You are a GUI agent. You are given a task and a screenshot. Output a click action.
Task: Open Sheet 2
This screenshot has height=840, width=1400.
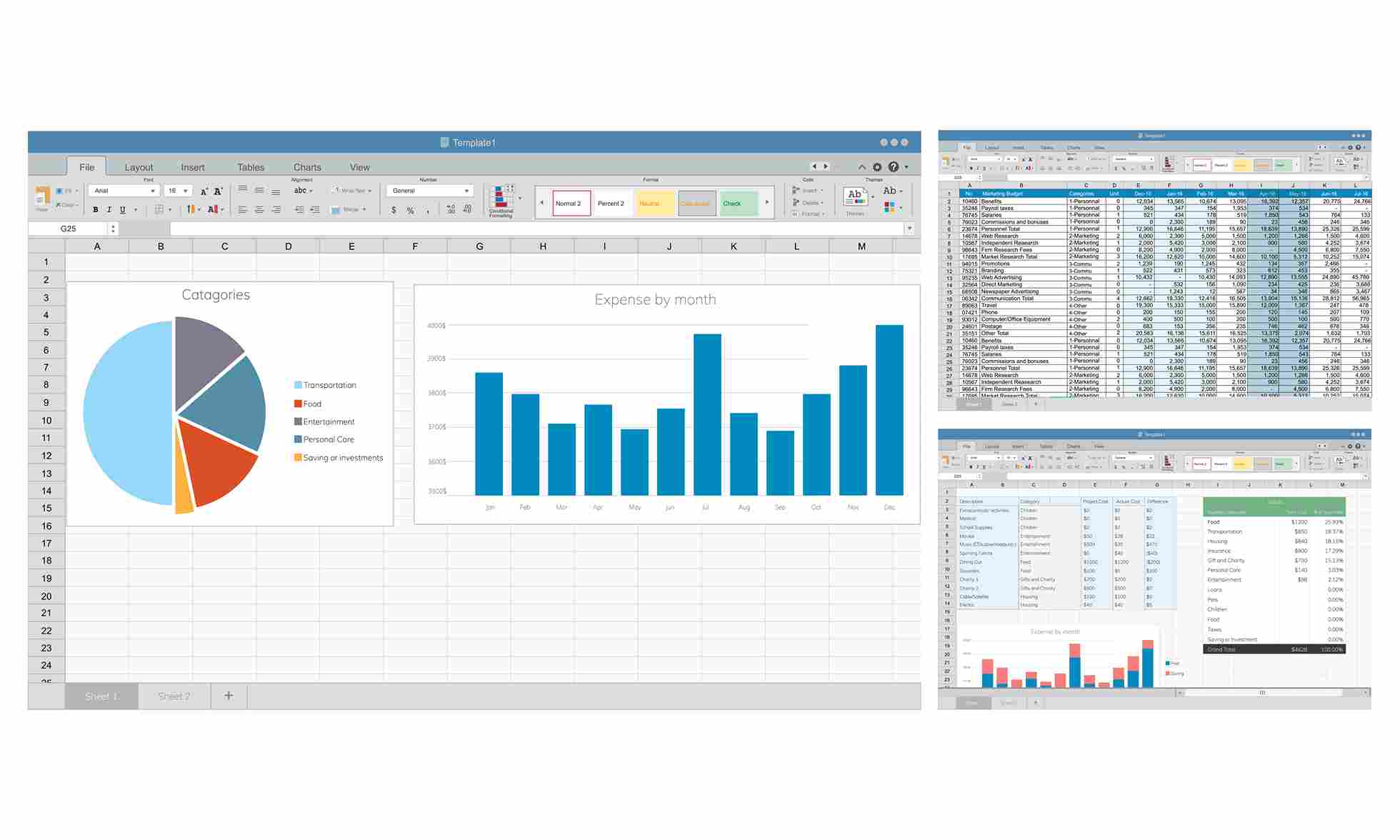(175, 696)
